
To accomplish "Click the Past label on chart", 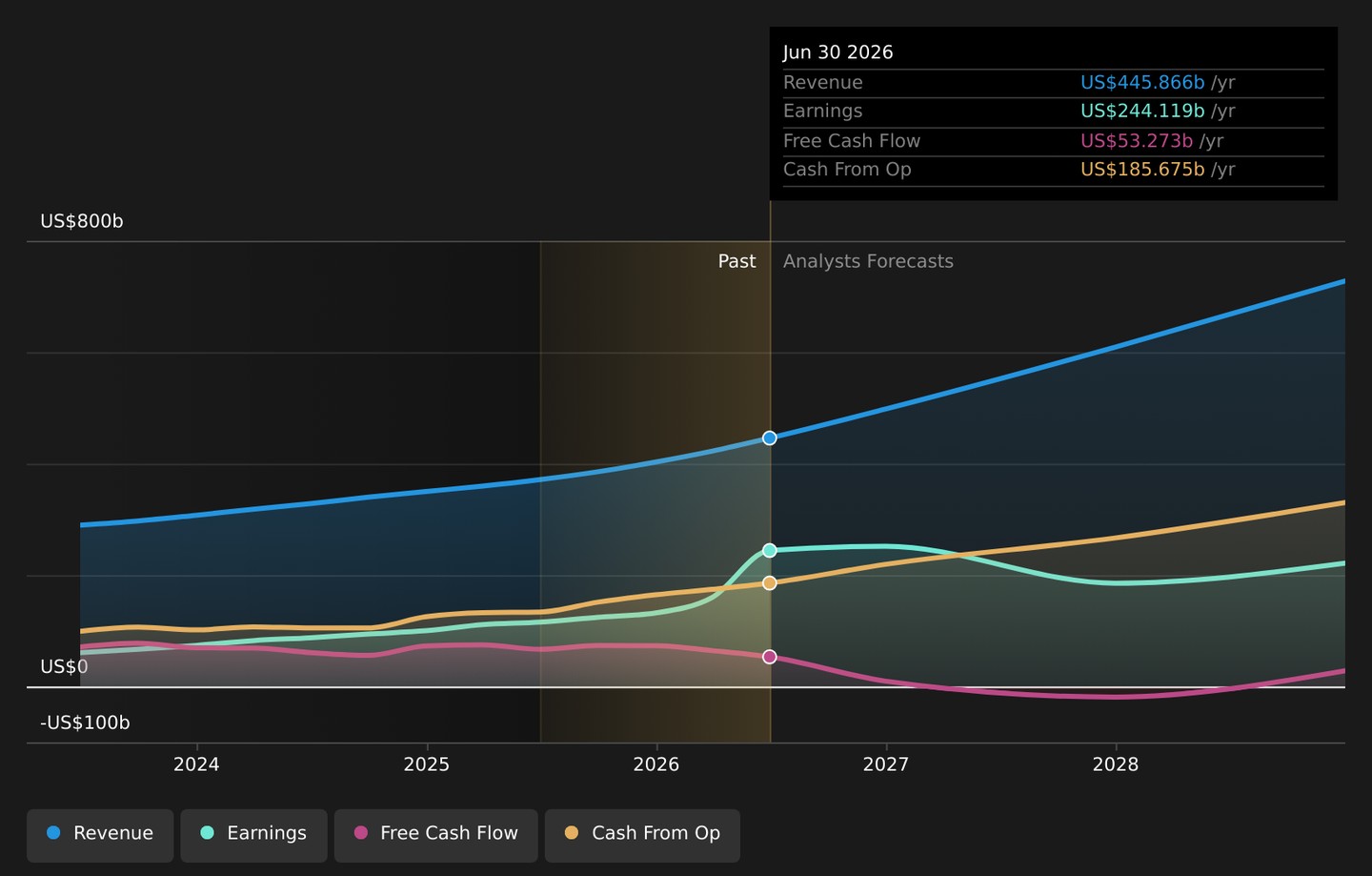I will click(x=736, y=262).
